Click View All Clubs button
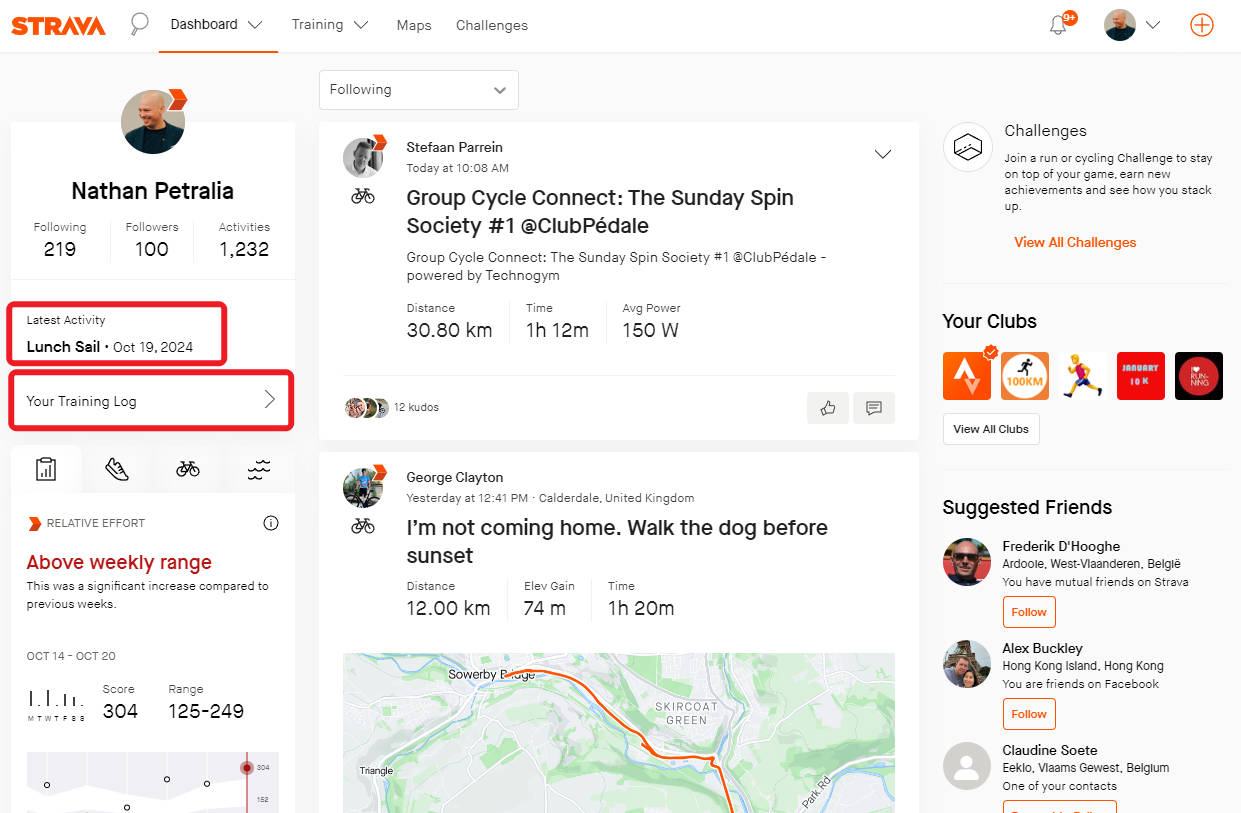This screenshot has height=813, width=1241. [991, 429]
